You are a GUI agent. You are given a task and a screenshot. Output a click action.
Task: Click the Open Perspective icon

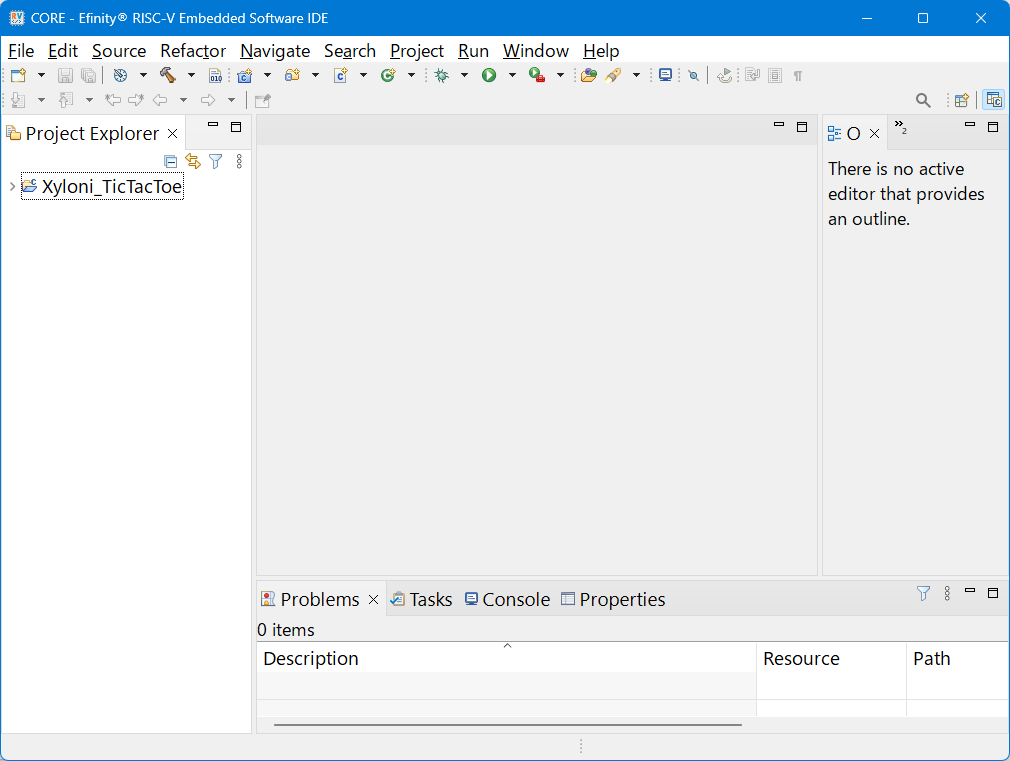pos(961,100)
